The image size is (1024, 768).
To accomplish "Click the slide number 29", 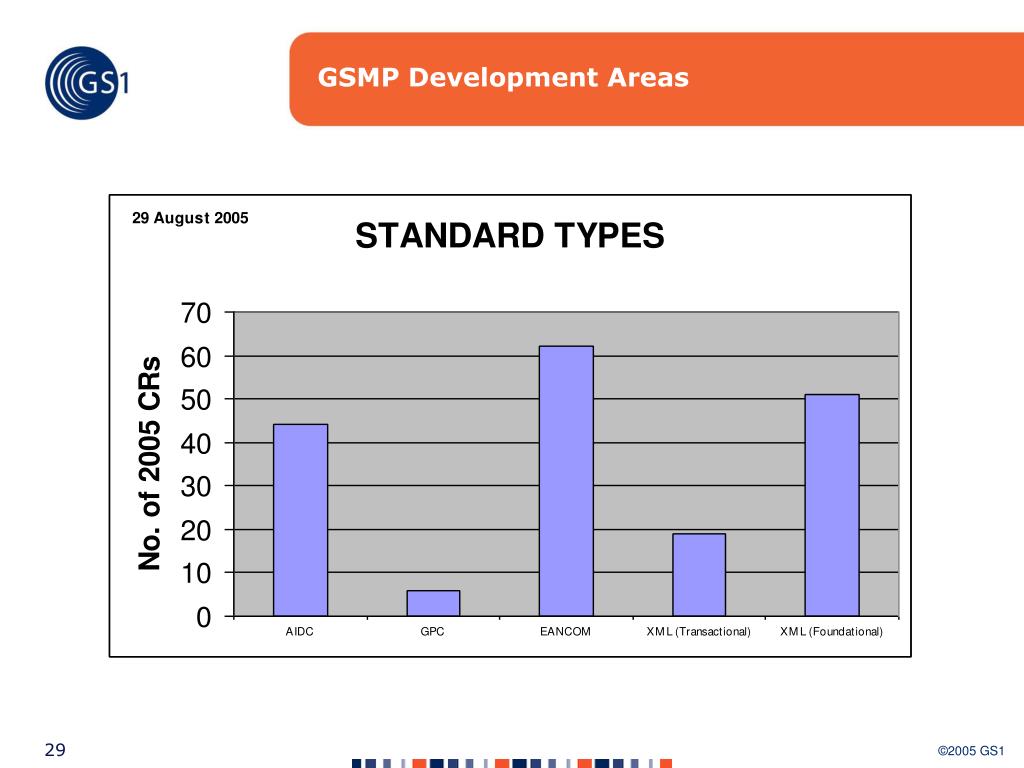I will [55, 750].
